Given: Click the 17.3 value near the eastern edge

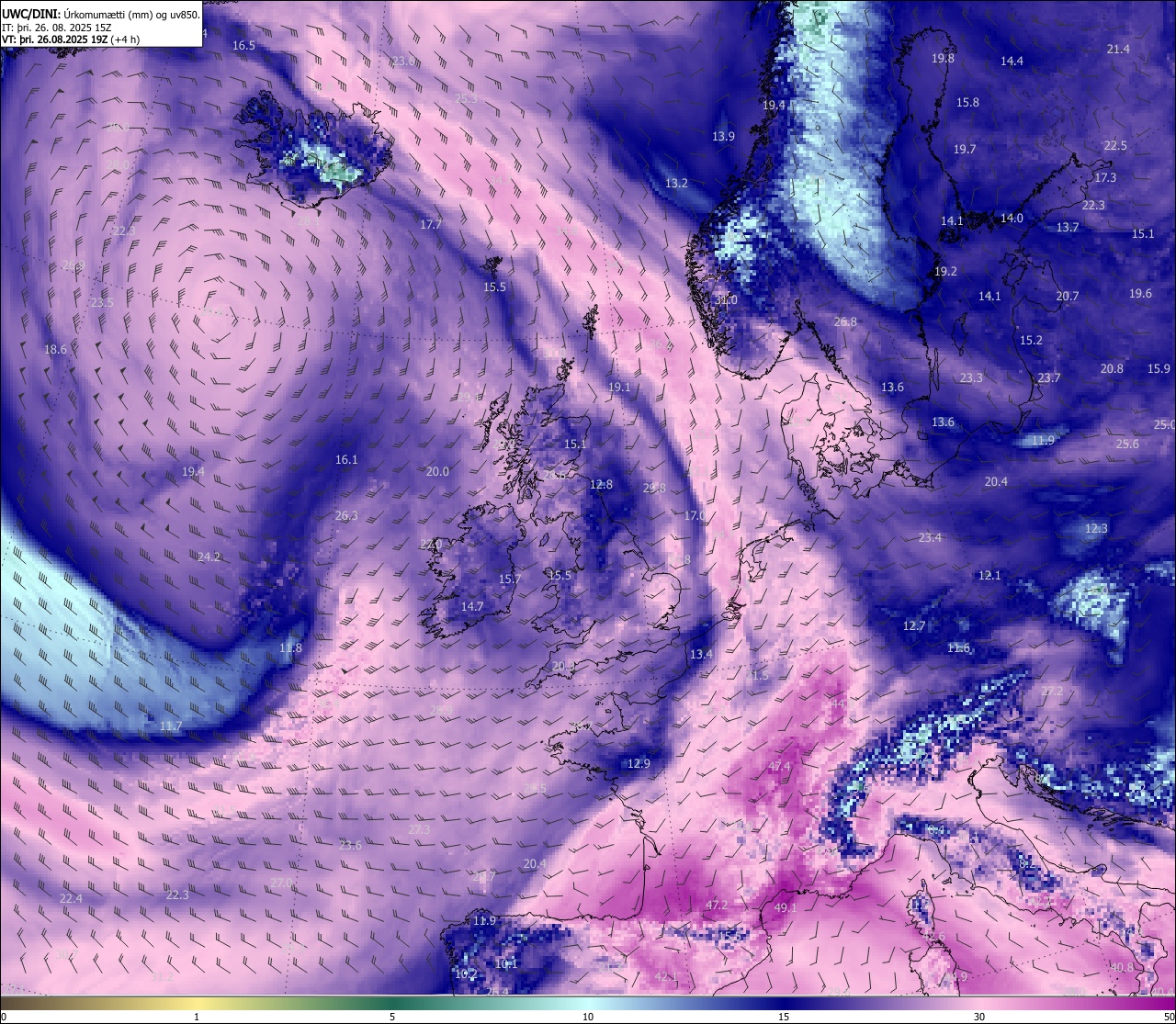Looking at the screenshot, I should pos(1105,178).
